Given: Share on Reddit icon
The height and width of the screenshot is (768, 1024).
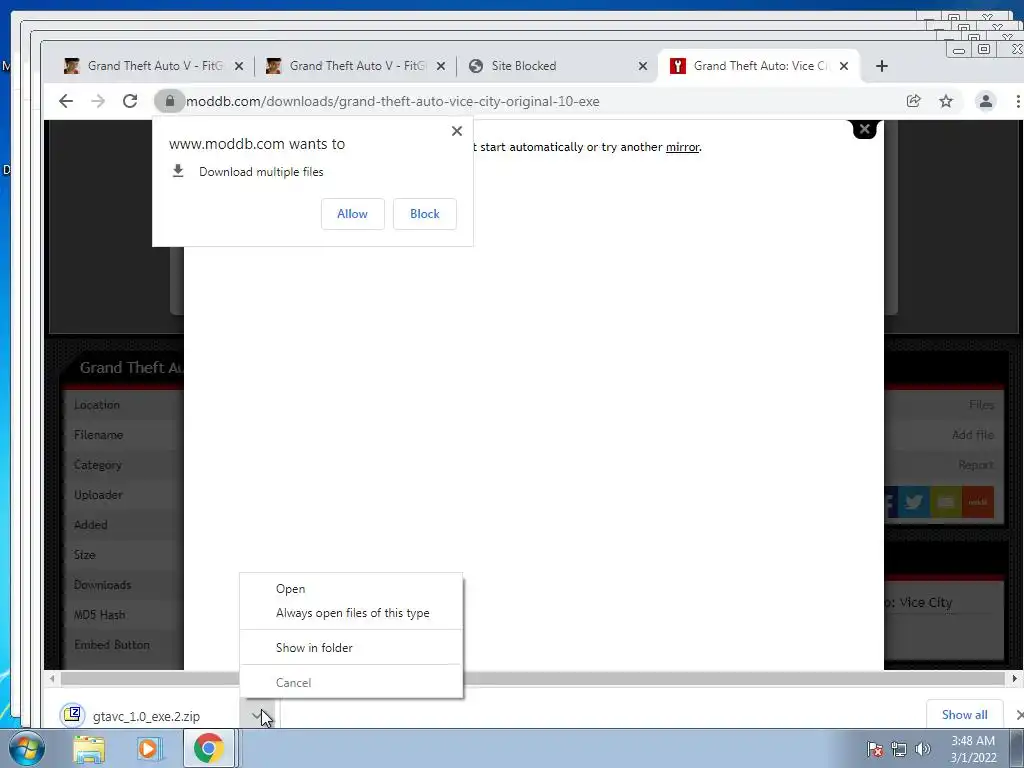Looking at the screenshot, I should (x=978, y=502).
